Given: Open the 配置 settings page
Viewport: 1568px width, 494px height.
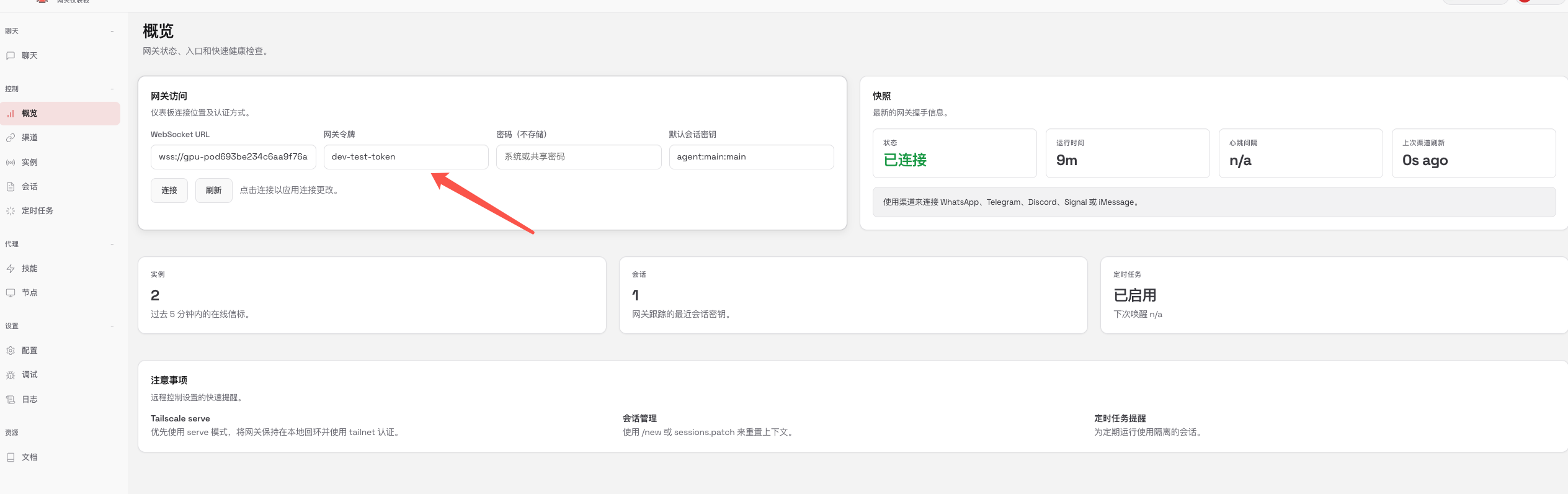Looking at the screenshot, I should point(60,351).
